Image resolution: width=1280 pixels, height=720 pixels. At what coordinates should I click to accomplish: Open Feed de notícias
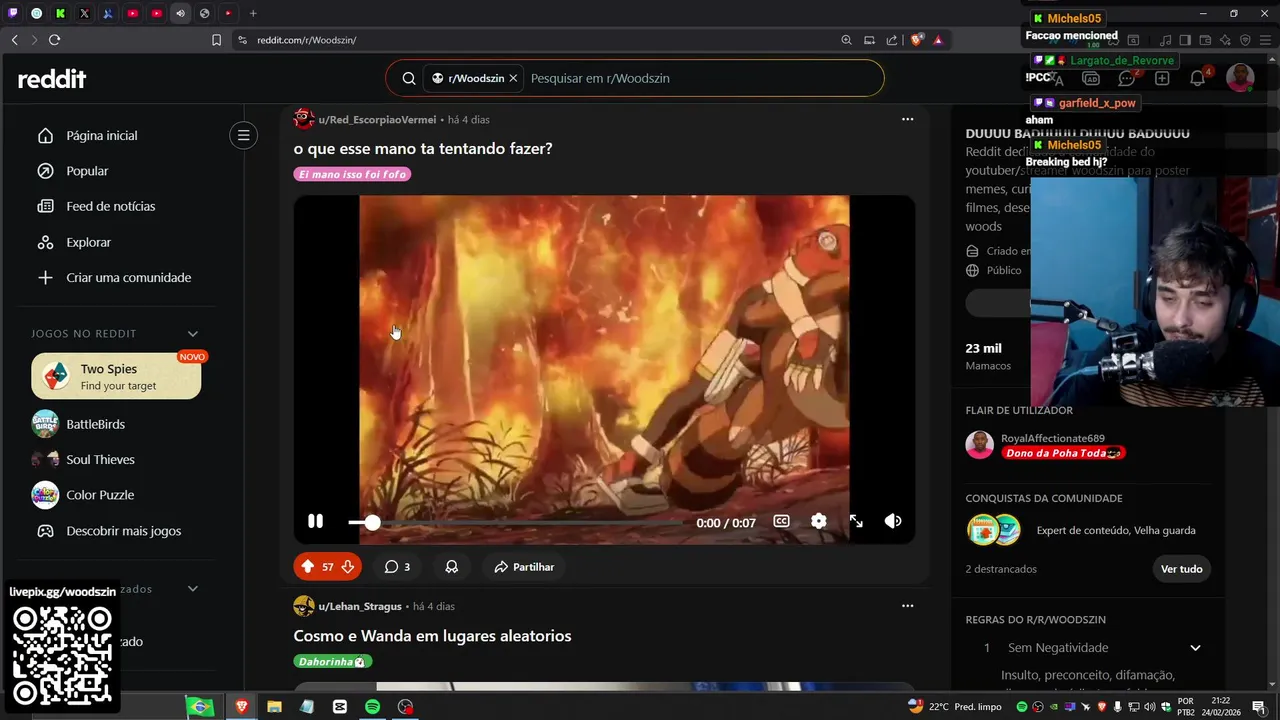click(110, 206)
